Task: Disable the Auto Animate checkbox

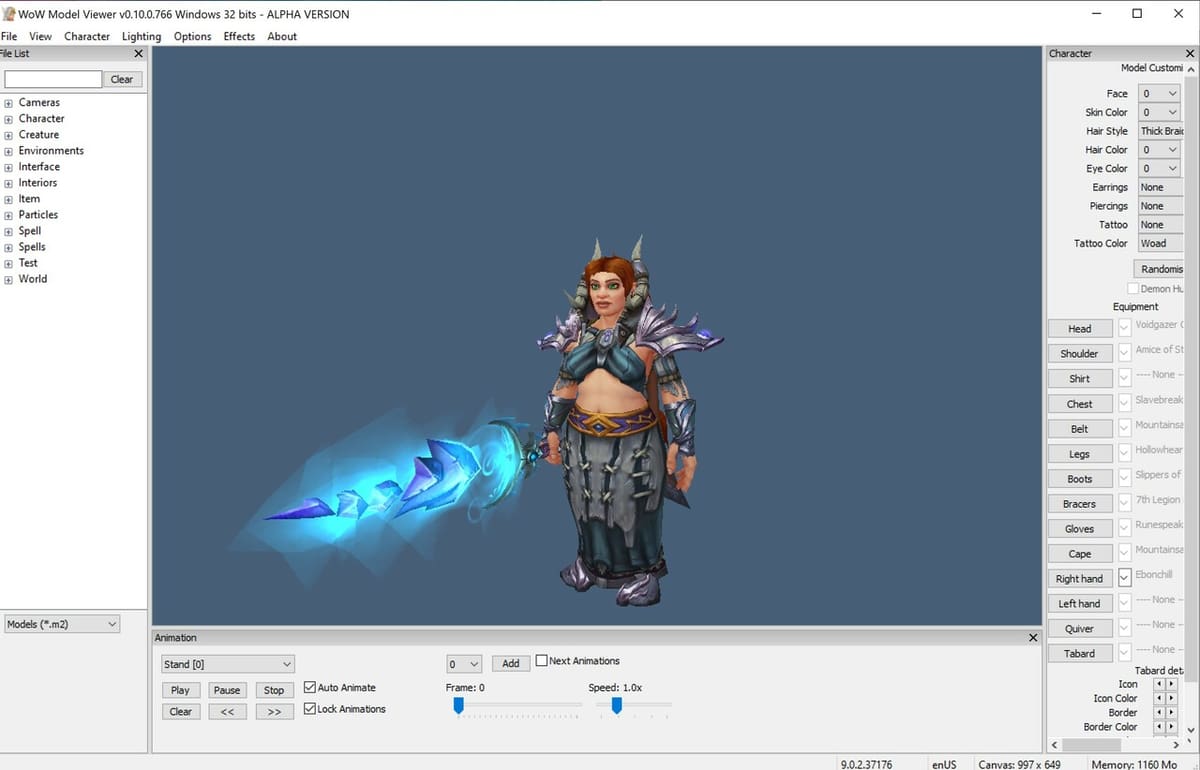Action: (310, 688)
